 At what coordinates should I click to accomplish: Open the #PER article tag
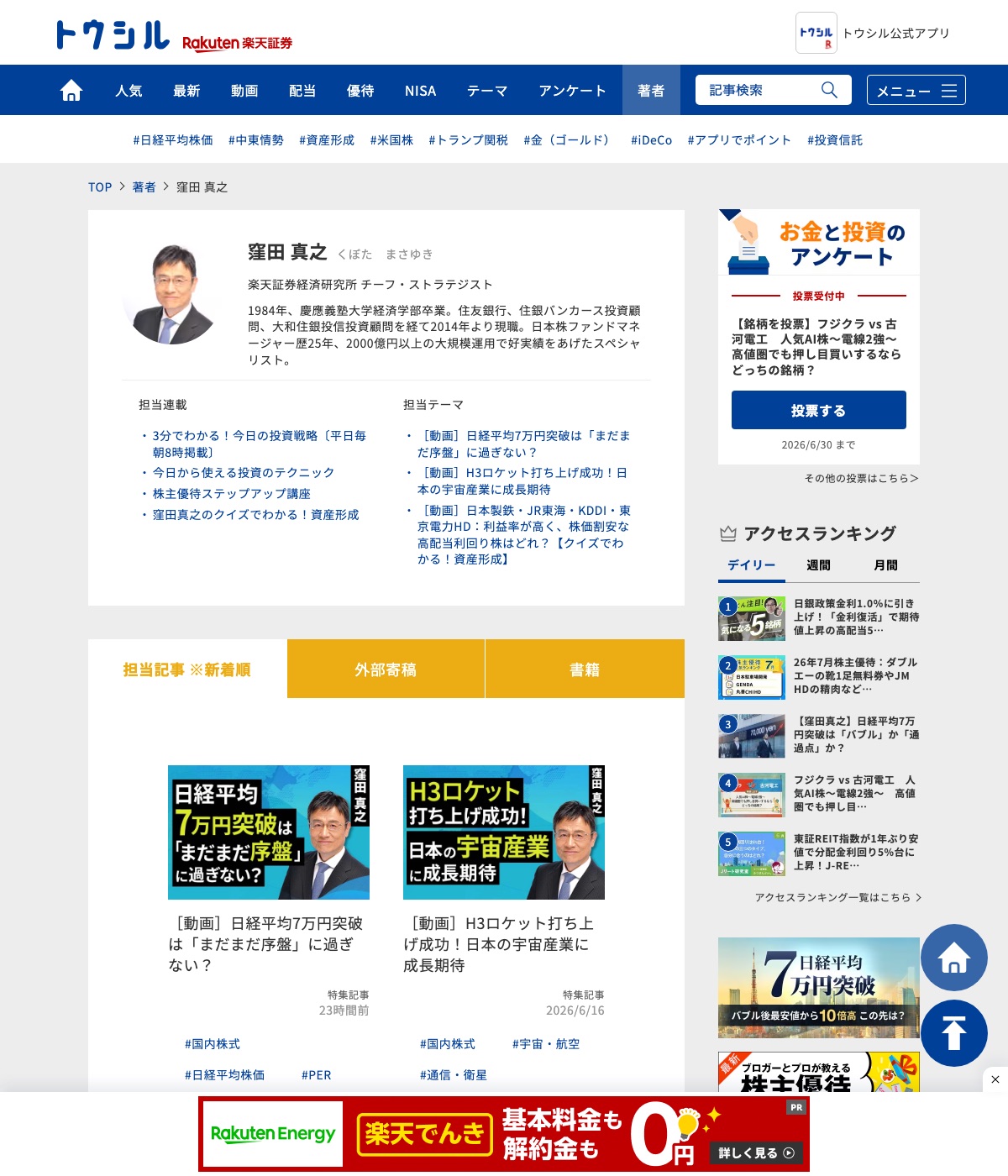click(x=317, y=1075)
